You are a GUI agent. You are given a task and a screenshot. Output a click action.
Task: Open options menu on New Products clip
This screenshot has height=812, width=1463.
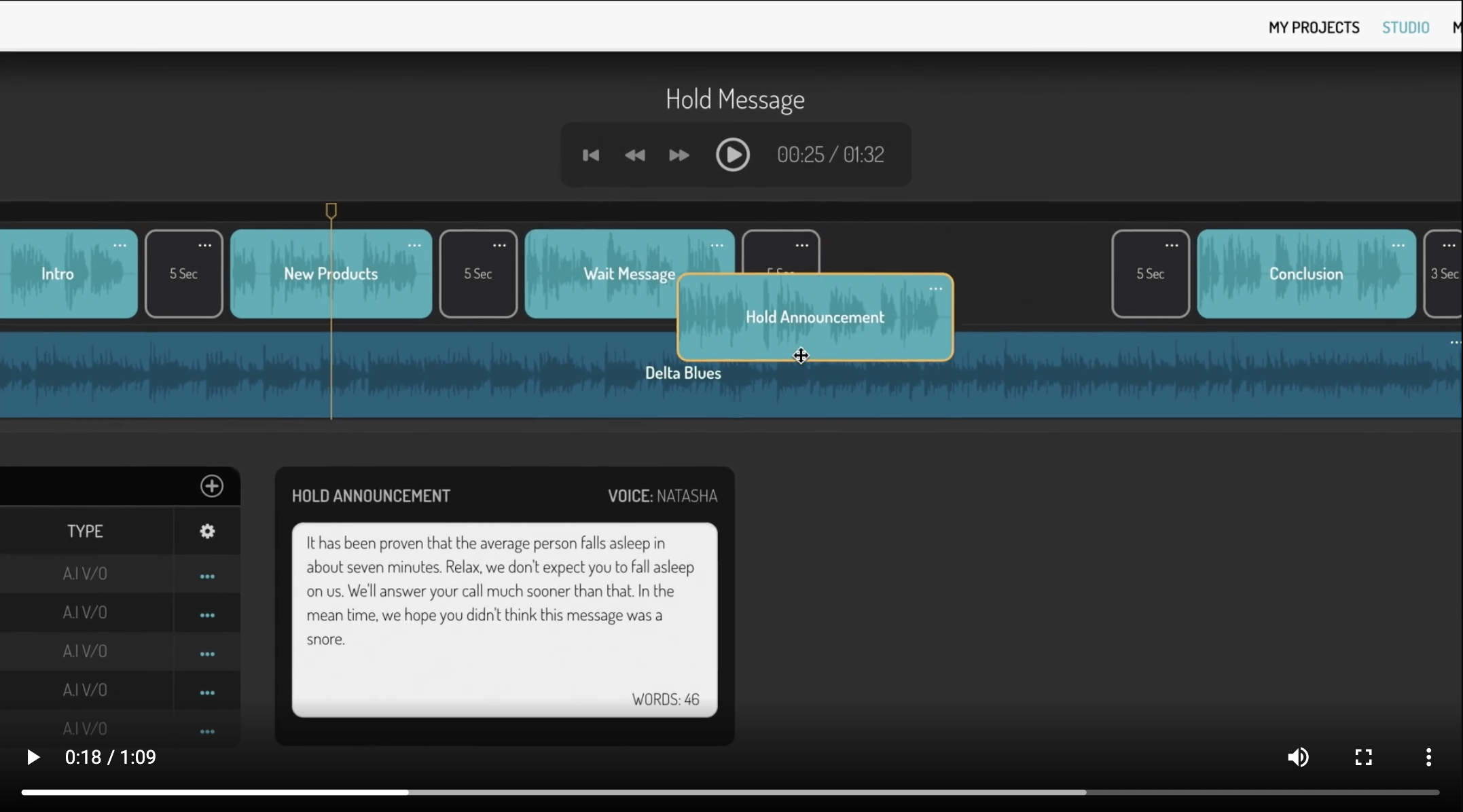[414, 246]
